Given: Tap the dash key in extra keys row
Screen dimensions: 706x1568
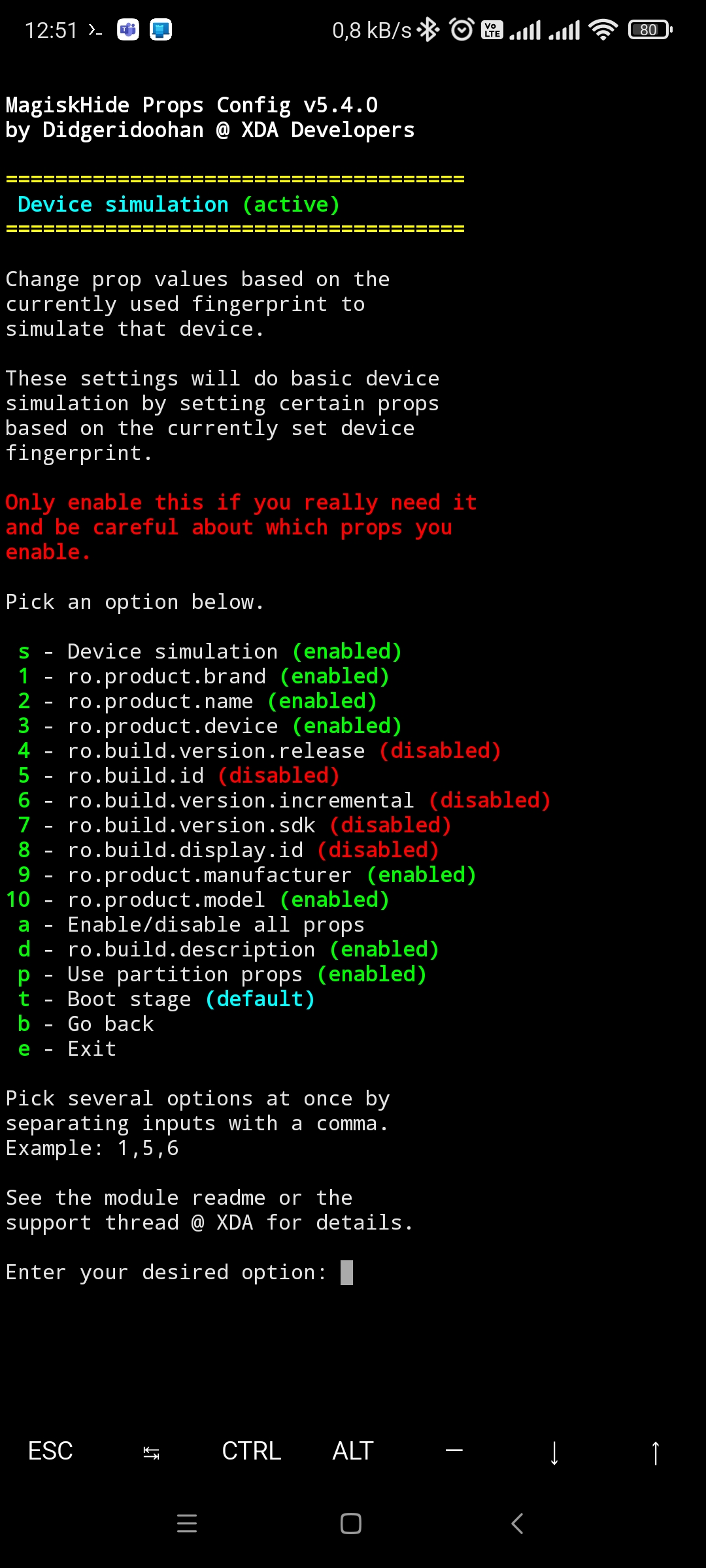Looking at the screenshot, I should (454, 1451).
